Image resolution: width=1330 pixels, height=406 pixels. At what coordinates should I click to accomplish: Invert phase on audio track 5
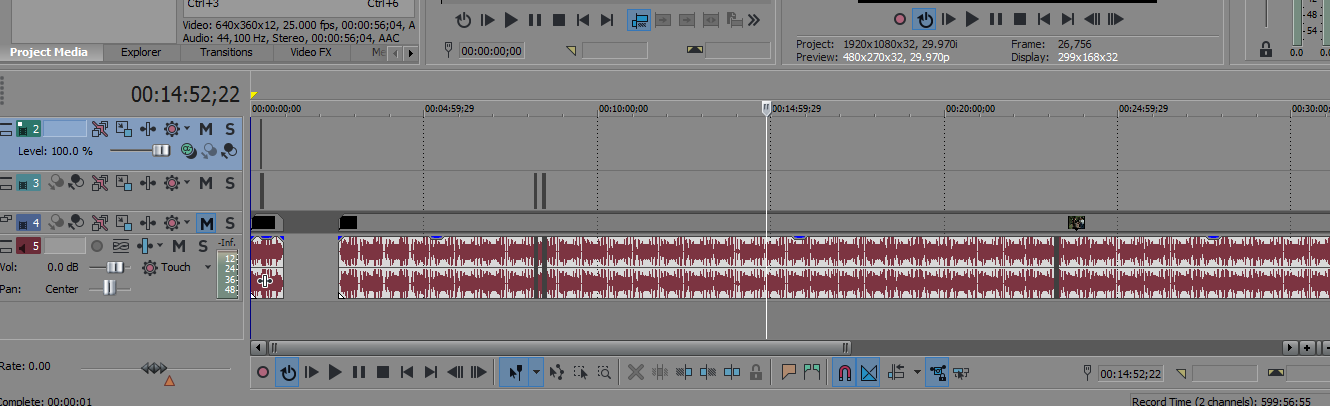pos(122,246)
